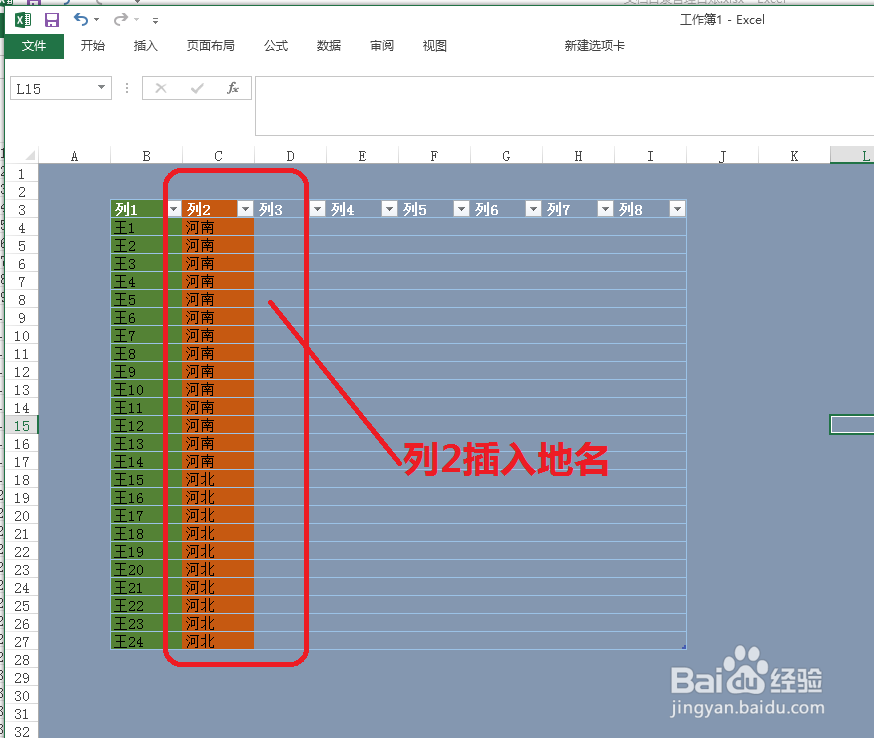Click the Cancel X icon beside formula bar
This screenshot has width=874, height=738.
(x=161, y=88)
